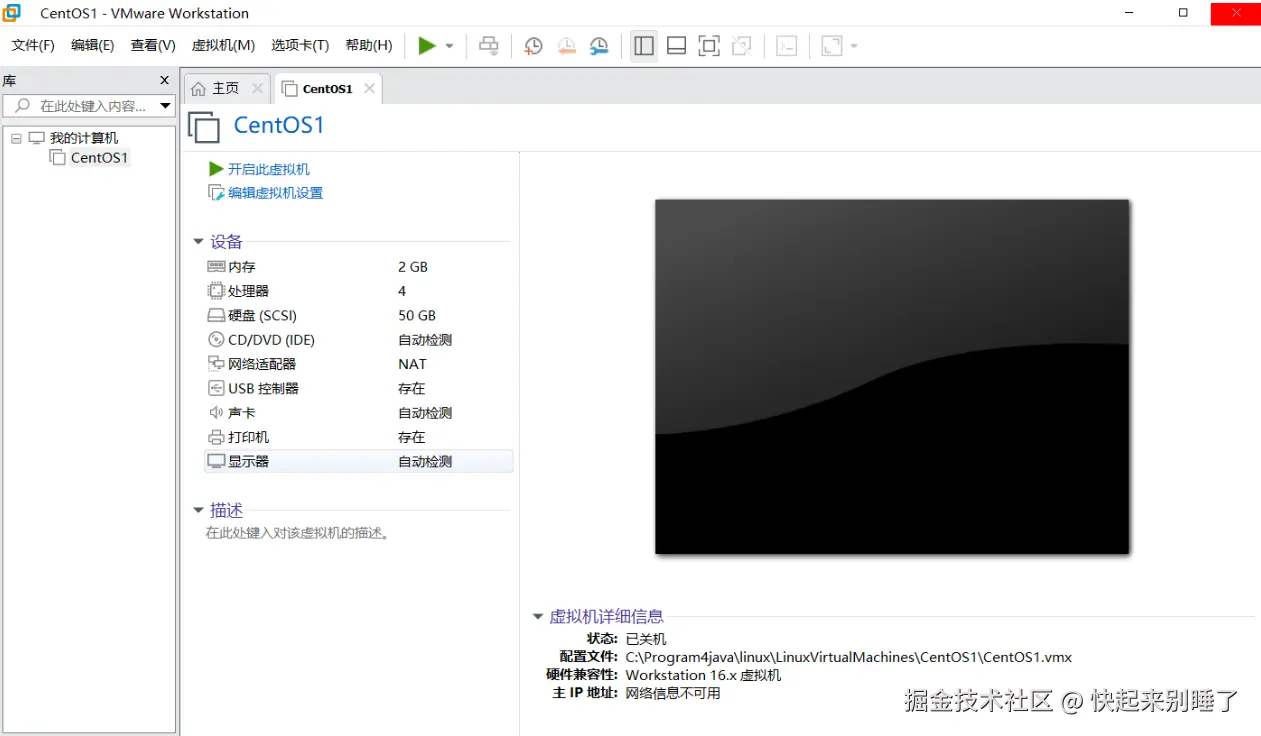This screenshot has width=1261, height=736.
Task: Send Ctrl+Alt+Del to the guest OS
Action: tap(488, 45)
